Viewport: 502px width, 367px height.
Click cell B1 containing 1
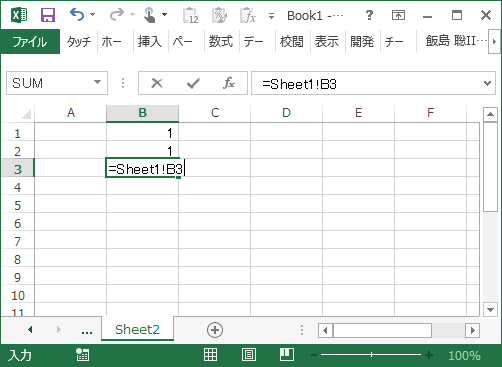[143, 133]
